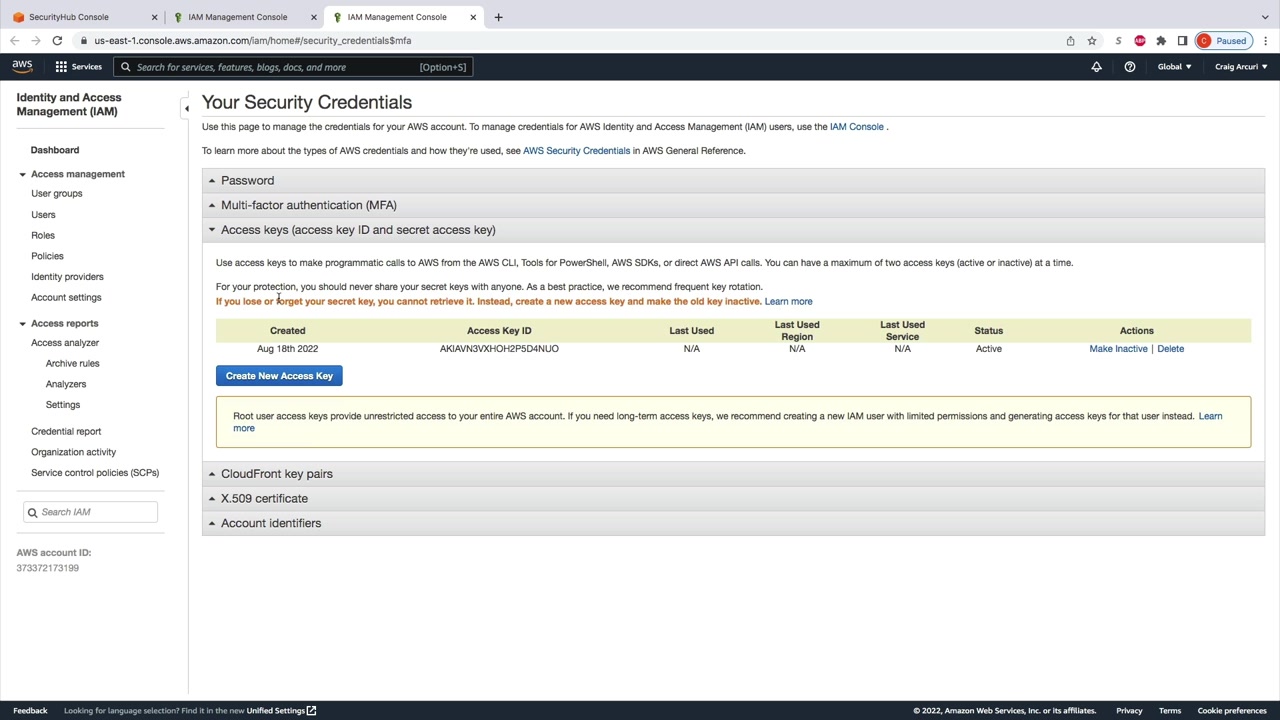Image resolution: width=1280 pixels, height=720 pixels.
Task: Go to User groups in sidebar
Action: point(57,194)
